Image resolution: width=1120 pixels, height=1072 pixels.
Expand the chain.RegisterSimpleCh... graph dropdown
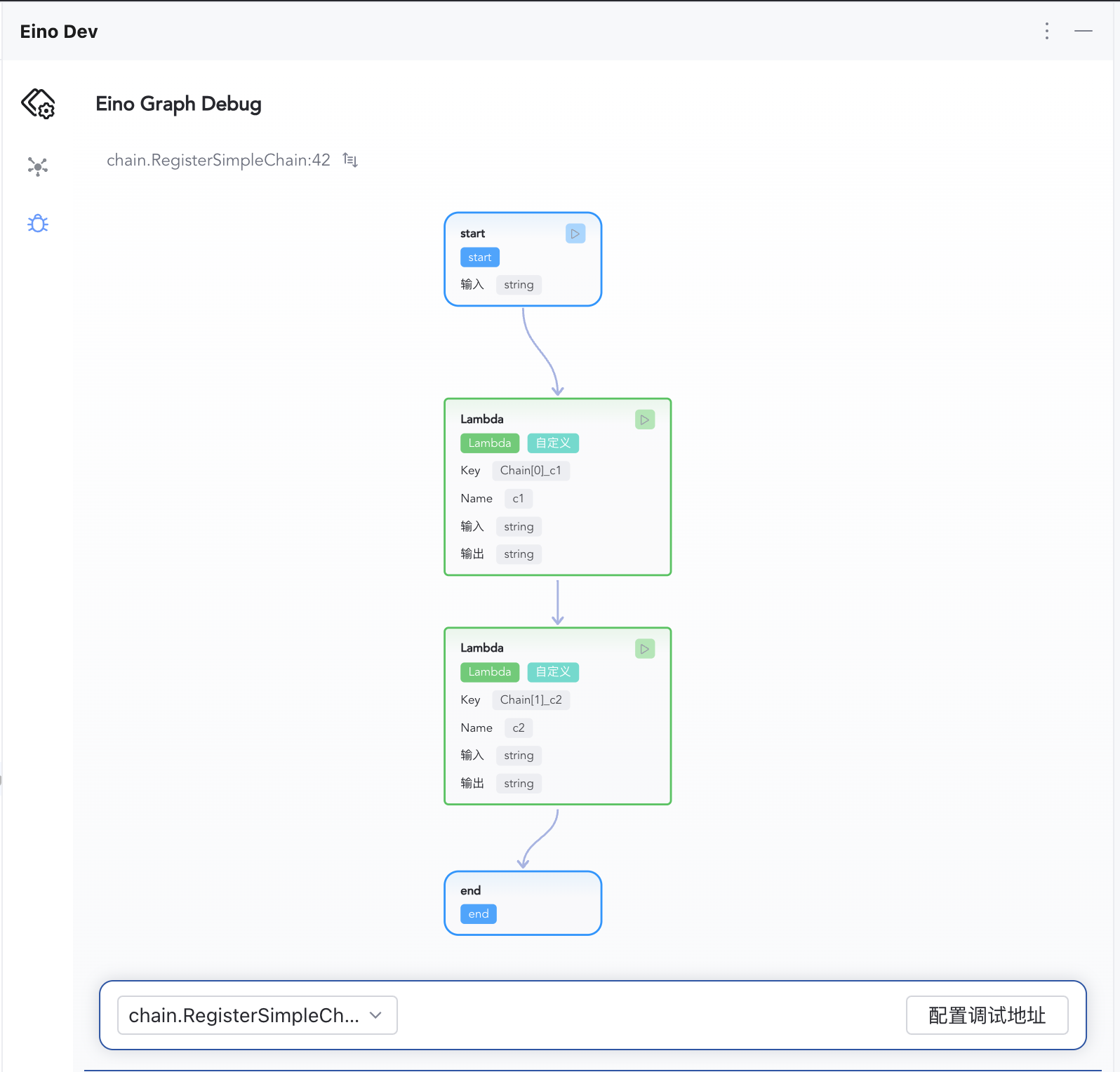pyautogui.click(x=257, y=1015)
